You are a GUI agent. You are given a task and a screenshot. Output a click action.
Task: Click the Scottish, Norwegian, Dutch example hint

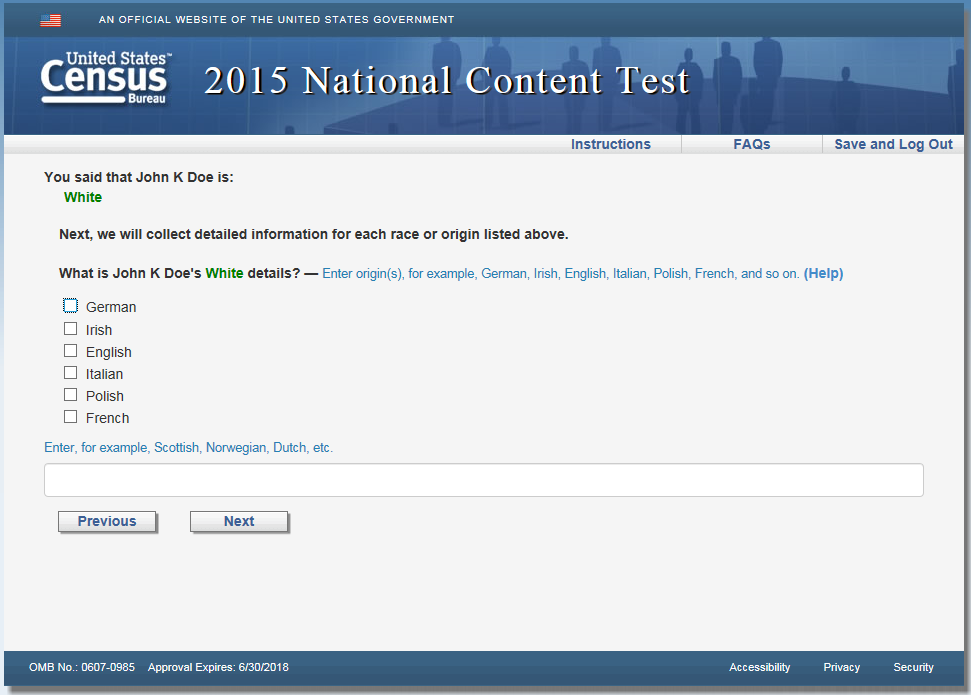coord(188,448)
